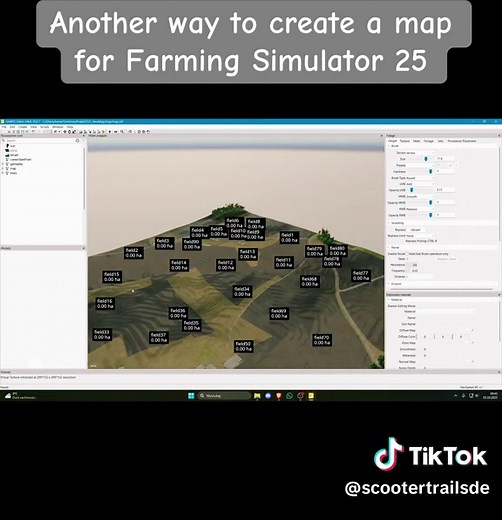Click the Play button in the toolbar
The width and height of the screenshot is (502, 520).
click(110, 132)
